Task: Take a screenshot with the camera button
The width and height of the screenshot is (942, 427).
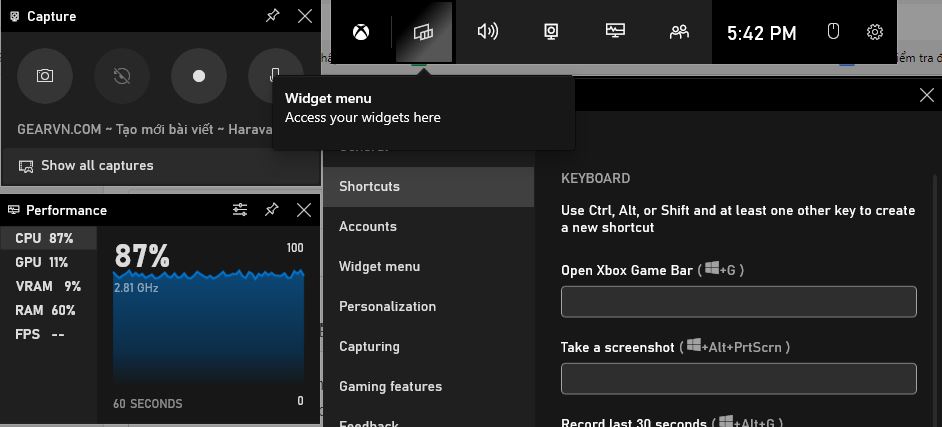Action: pos(45,76)
